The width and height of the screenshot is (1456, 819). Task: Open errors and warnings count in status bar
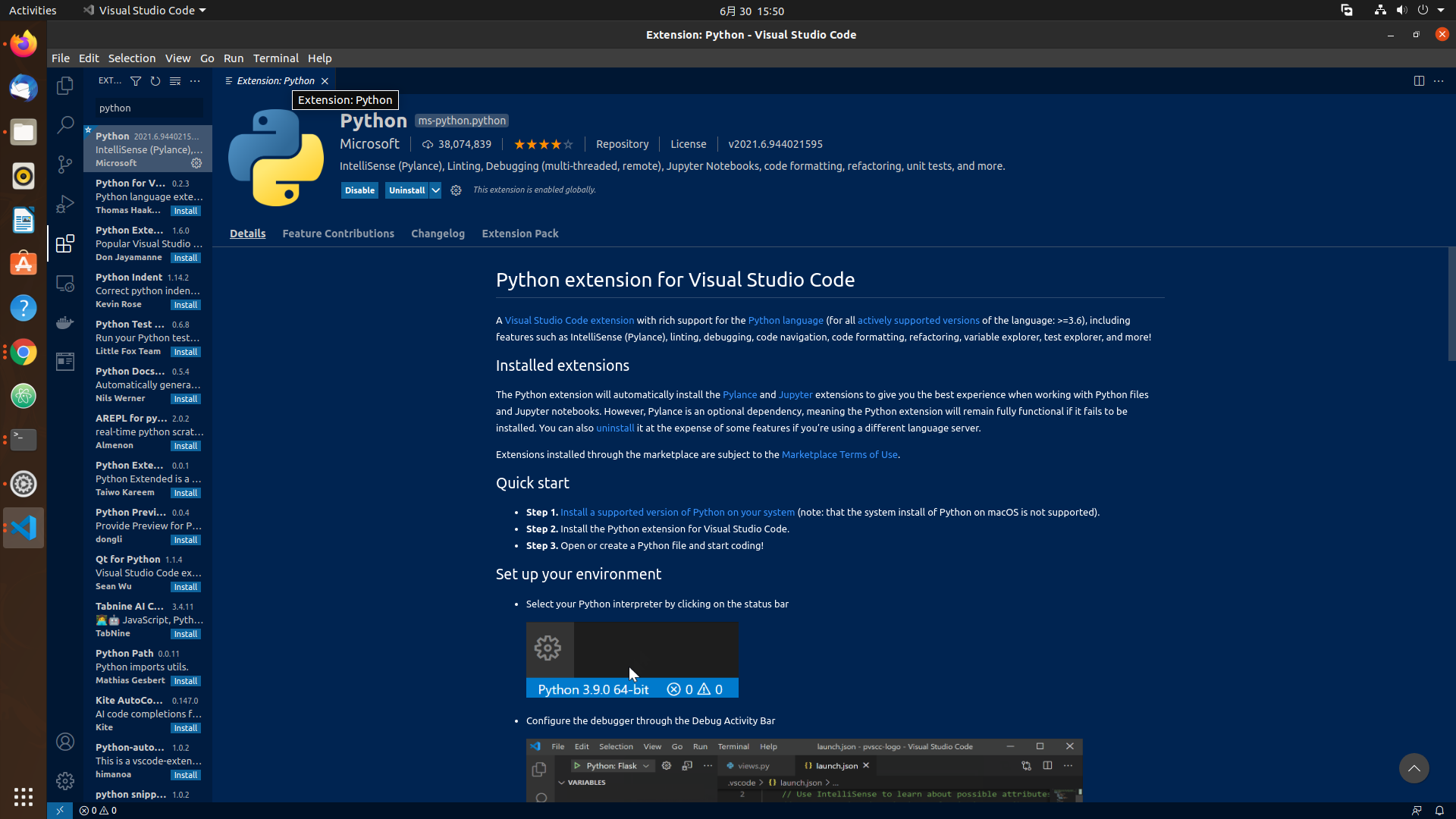99,811
